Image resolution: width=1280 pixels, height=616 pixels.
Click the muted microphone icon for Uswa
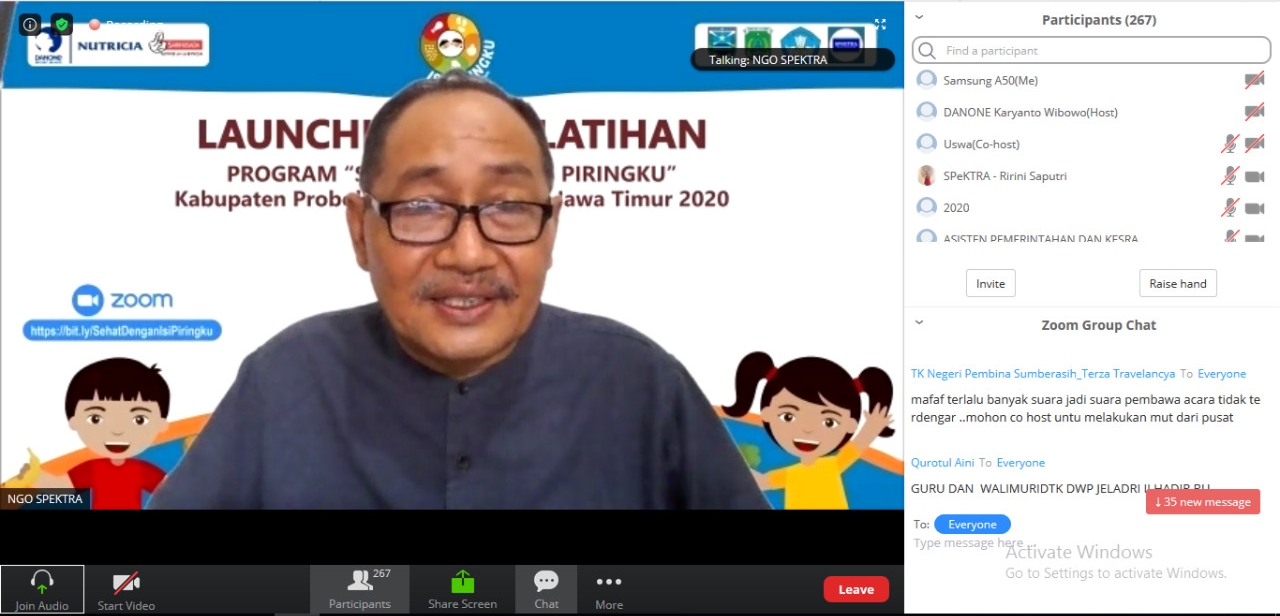click(x=1230, y=144)
